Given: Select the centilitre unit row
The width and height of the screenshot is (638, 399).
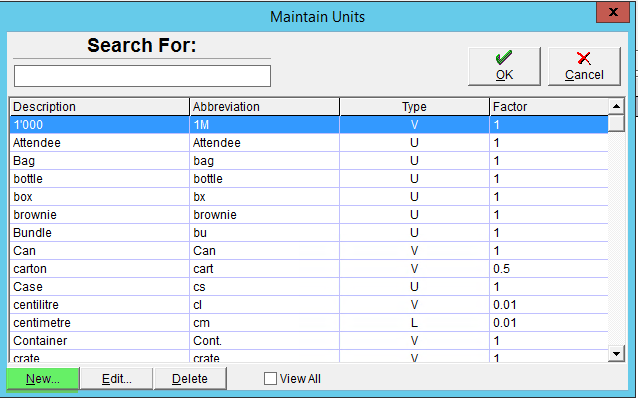Looking at the screenshot, I should point(309,305).
